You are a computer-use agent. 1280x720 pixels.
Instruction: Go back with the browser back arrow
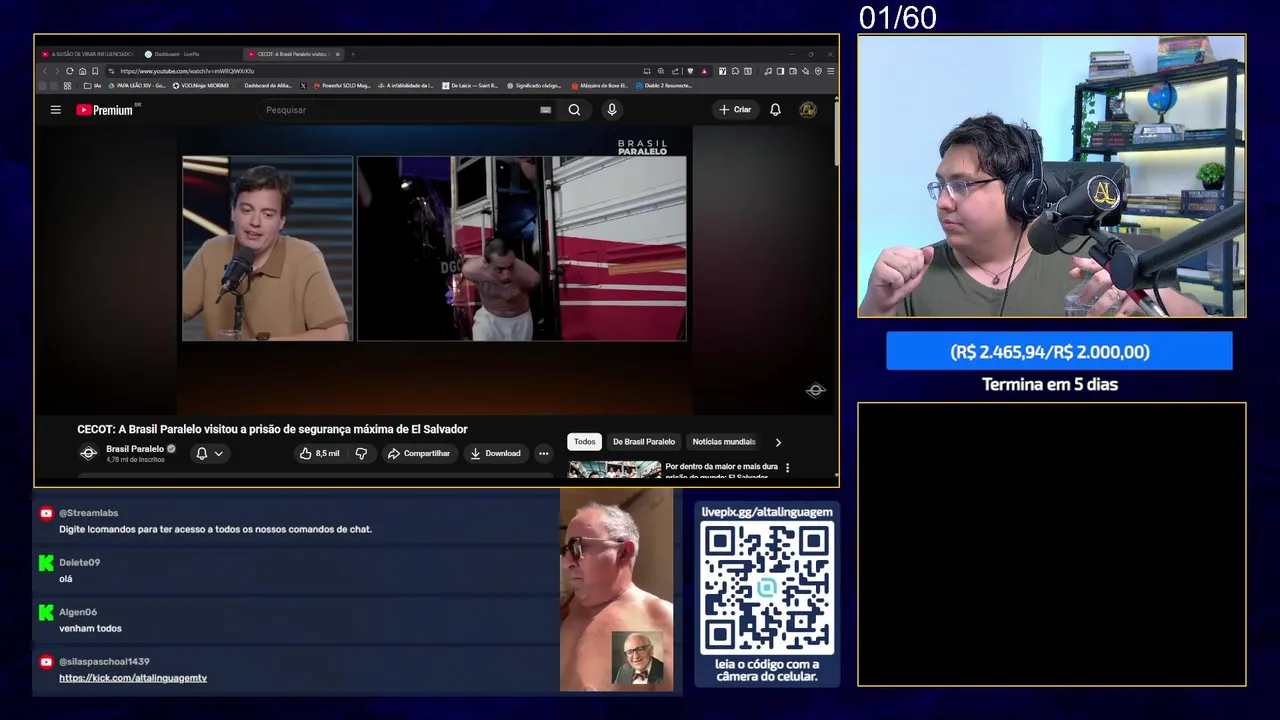(x=45, y=71)
